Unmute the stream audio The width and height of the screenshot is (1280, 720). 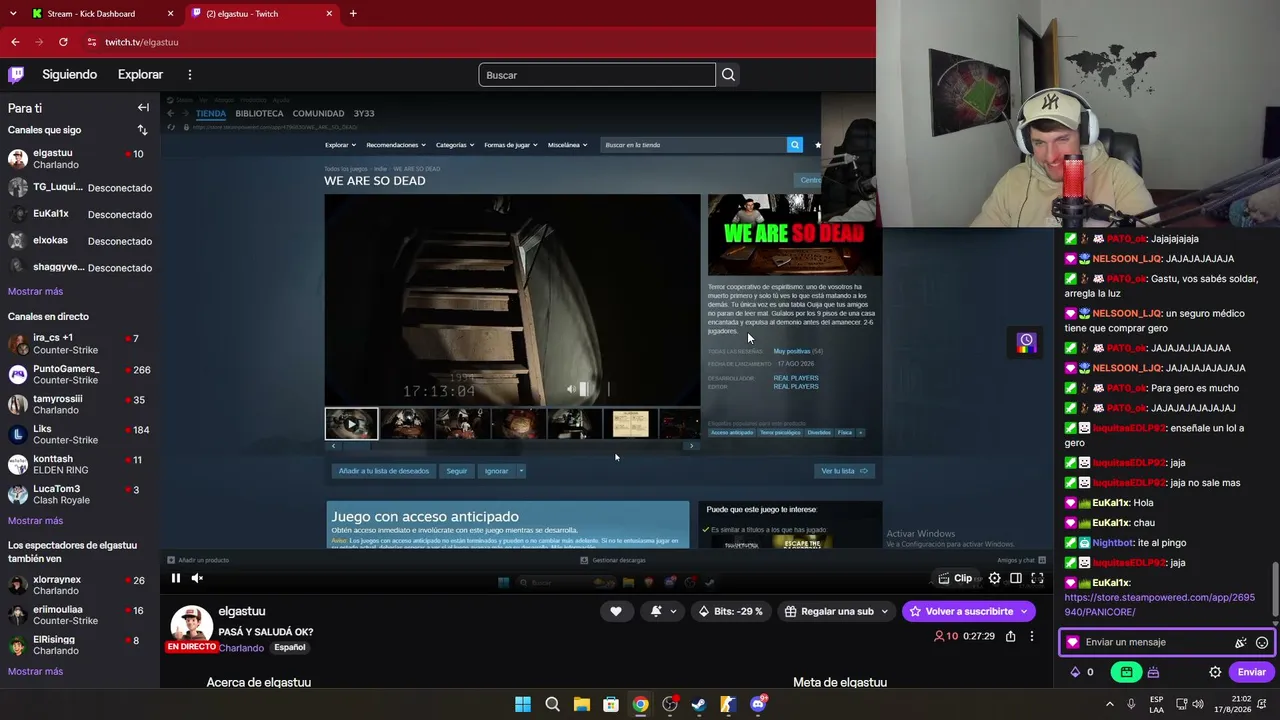pos(197,578)
